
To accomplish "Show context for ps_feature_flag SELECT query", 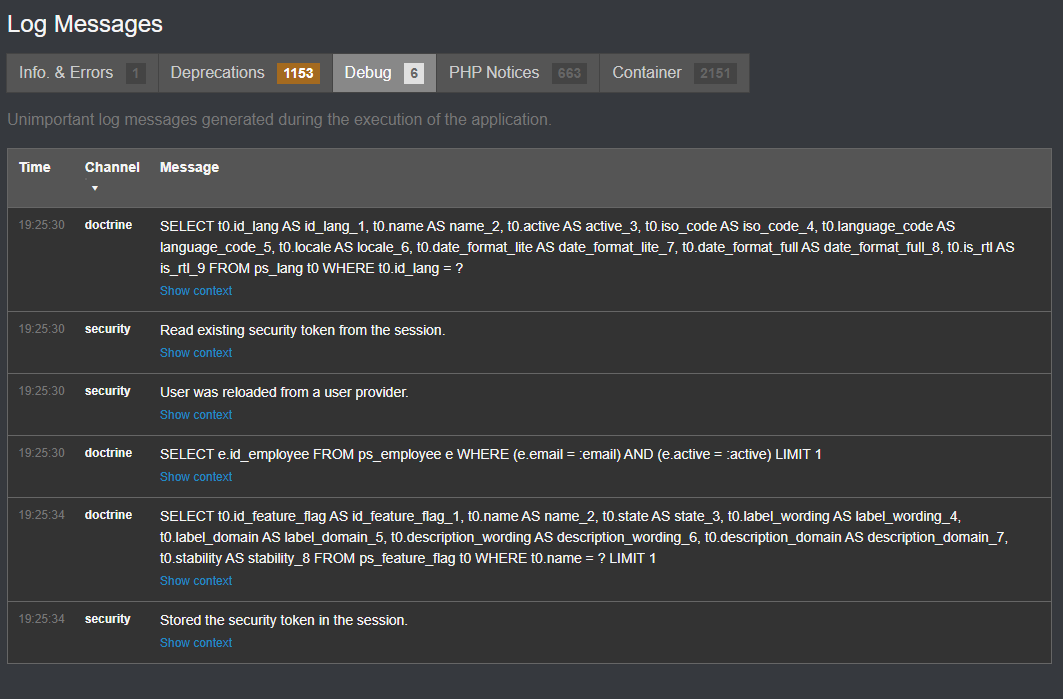I will pos(196,581).
